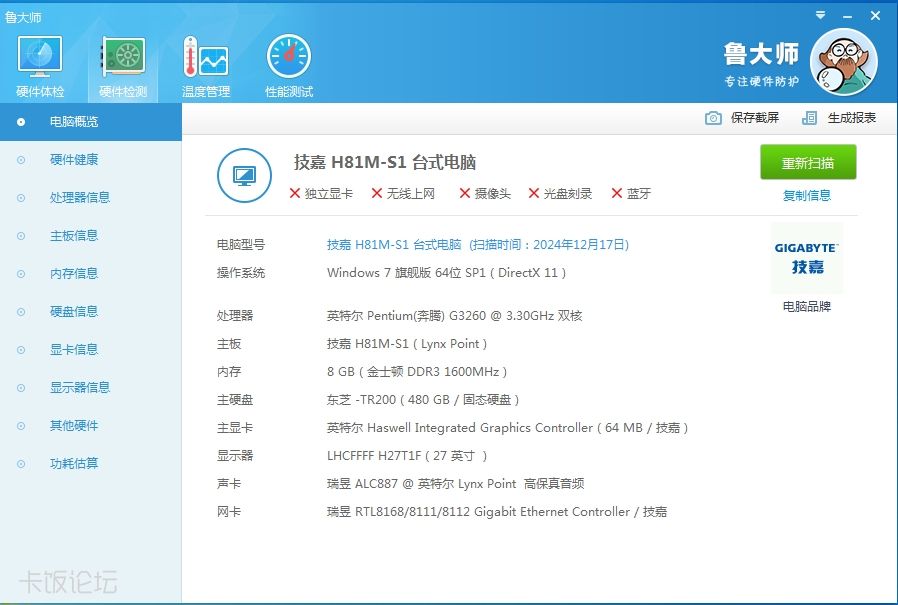Click the LHCFFFF H27T1F monitor value
Screen dimensions: 898x605
pos(407,456)
